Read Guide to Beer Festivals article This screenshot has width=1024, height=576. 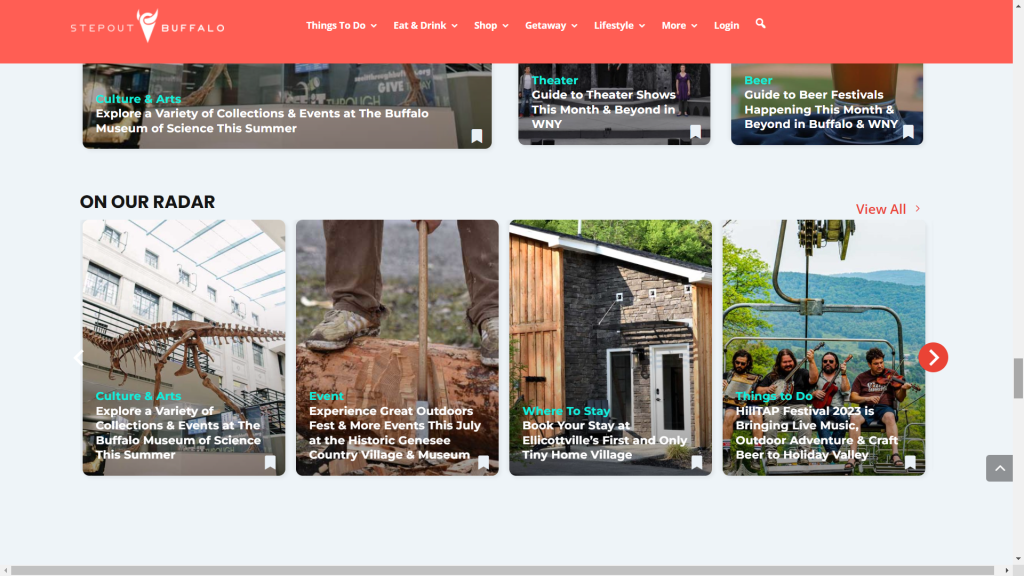821,109
